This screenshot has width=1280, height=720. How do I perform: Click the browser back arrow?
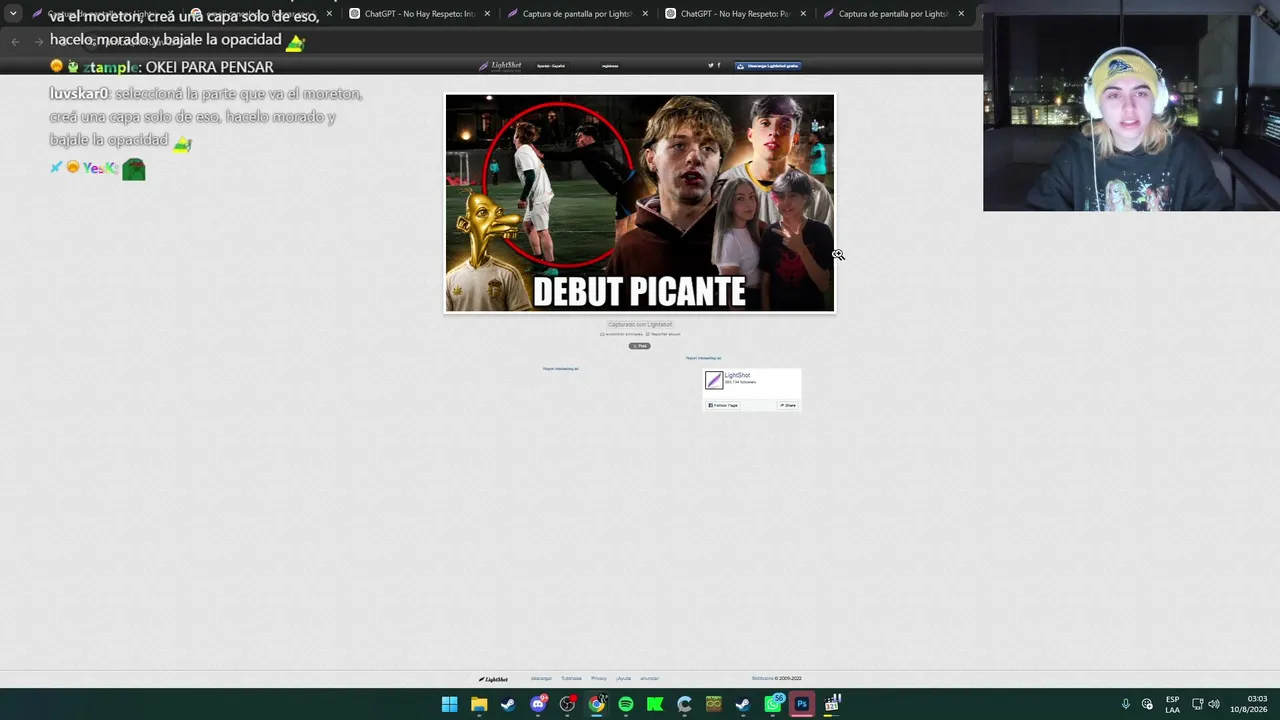point(15,41)
